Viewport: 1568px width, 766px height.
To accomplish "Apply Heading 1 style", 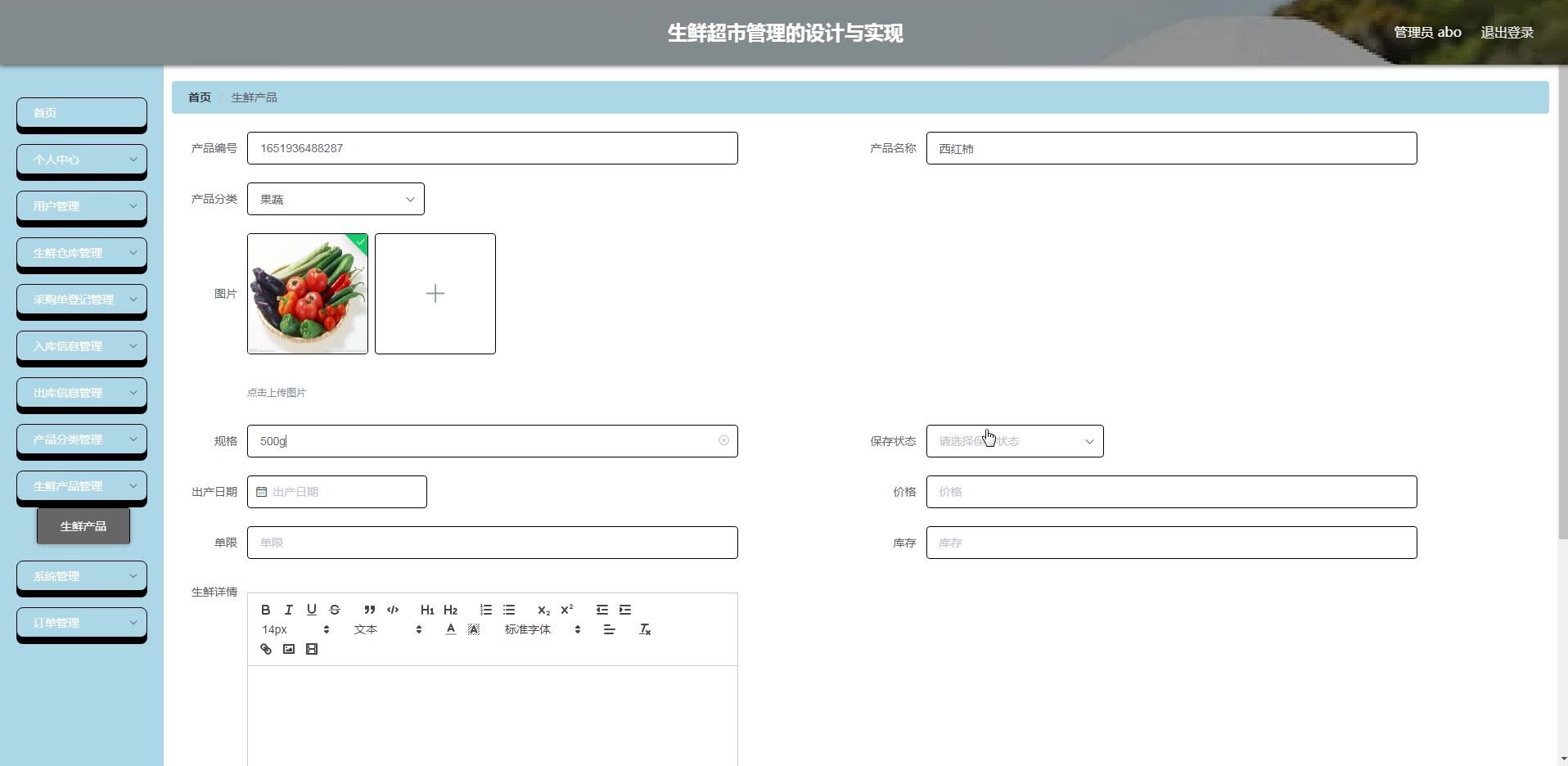I will (427, 610).
